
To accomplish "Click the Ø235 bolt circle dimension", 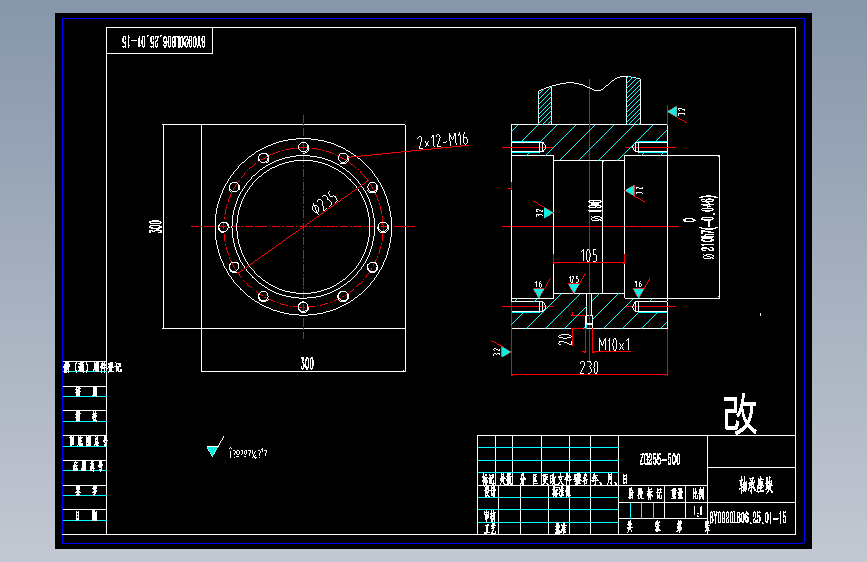I will 325,202.
